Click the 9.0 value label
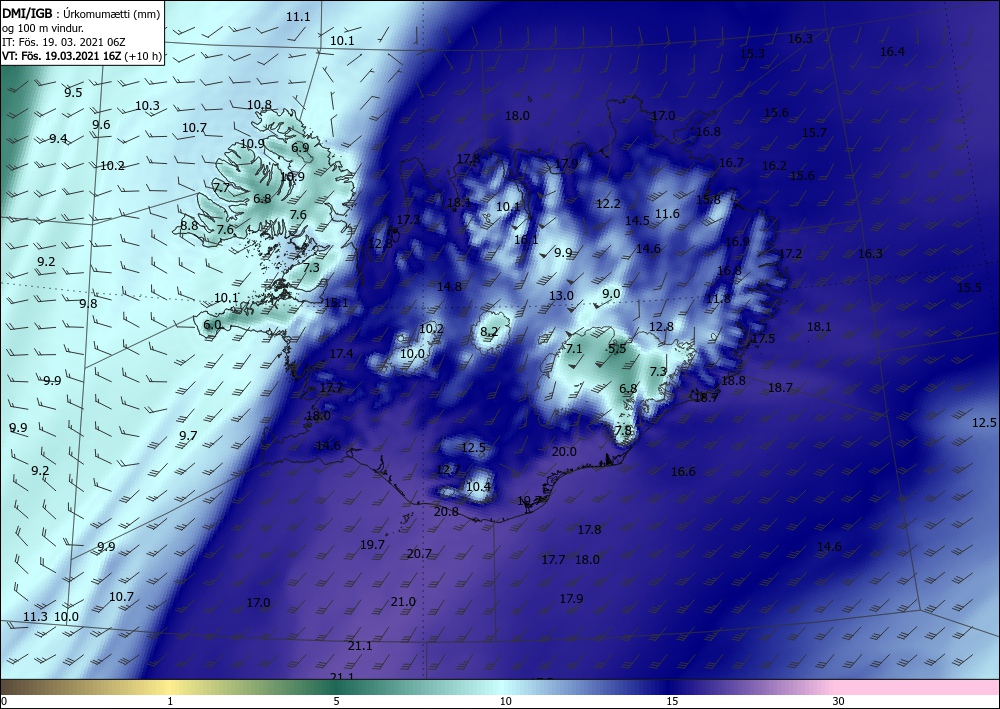The image size is (1000, 709). 611,293
